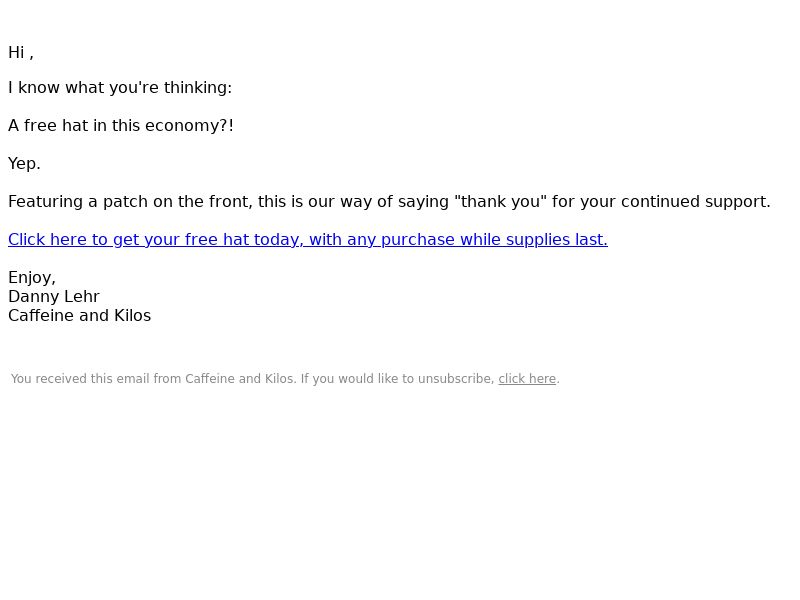The image size is (800, 600).
Task: Select the 'I know what you're thinking:' line
Action: tap(120, 88)
